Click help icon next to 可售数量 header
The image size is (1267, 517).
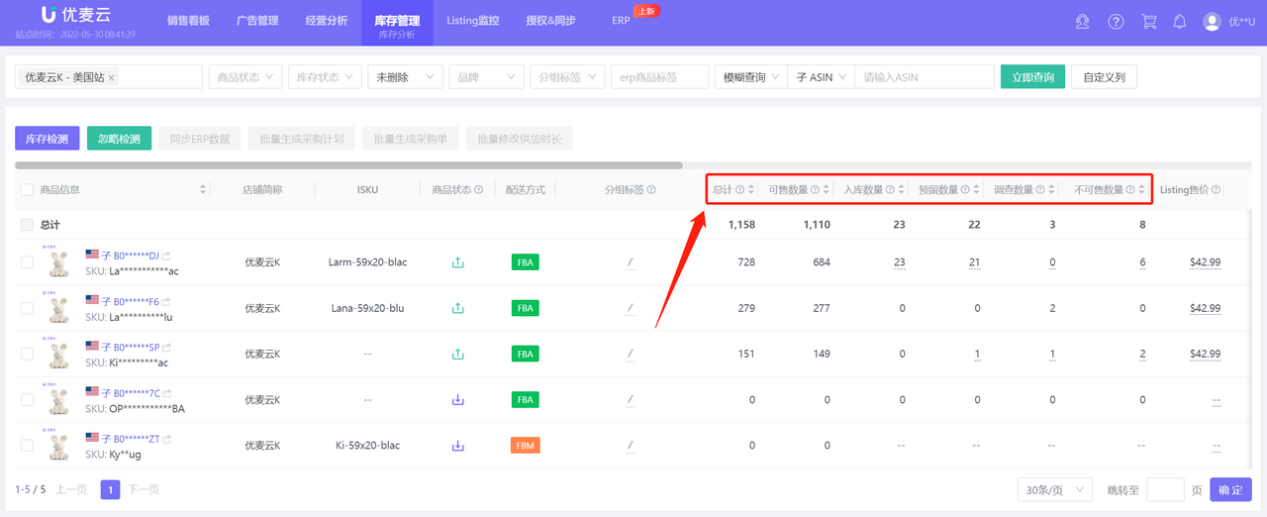[x=814, y=189]
